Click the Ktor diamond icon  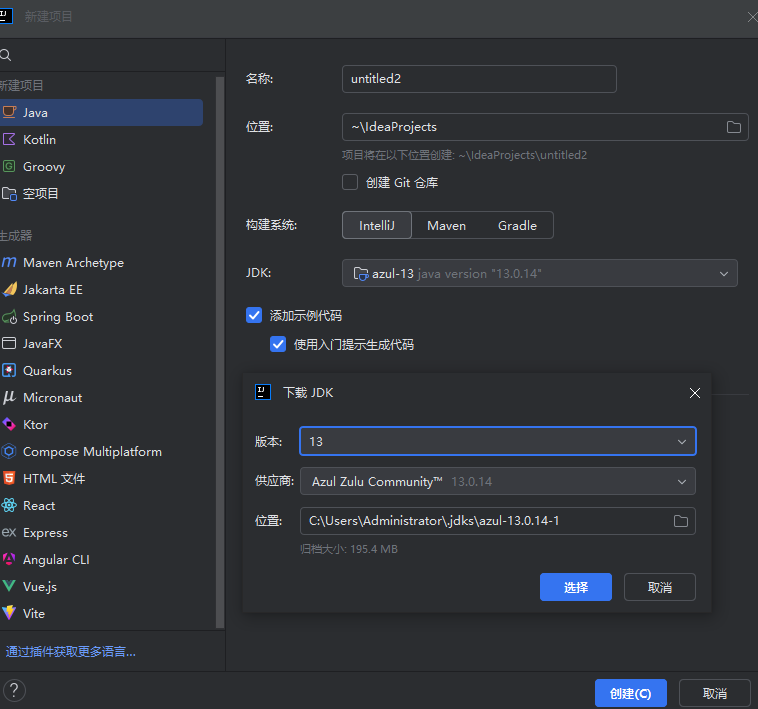(9, 424)
